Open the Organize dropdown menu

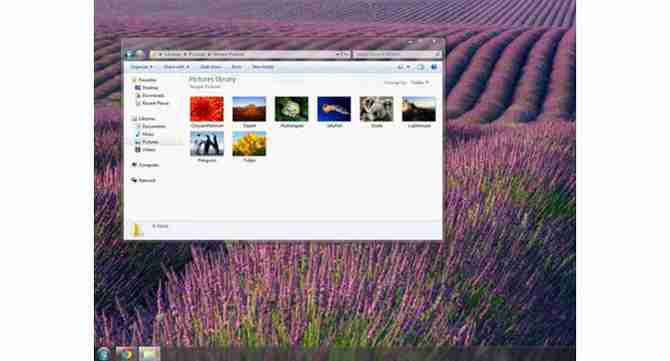(141, 67)
